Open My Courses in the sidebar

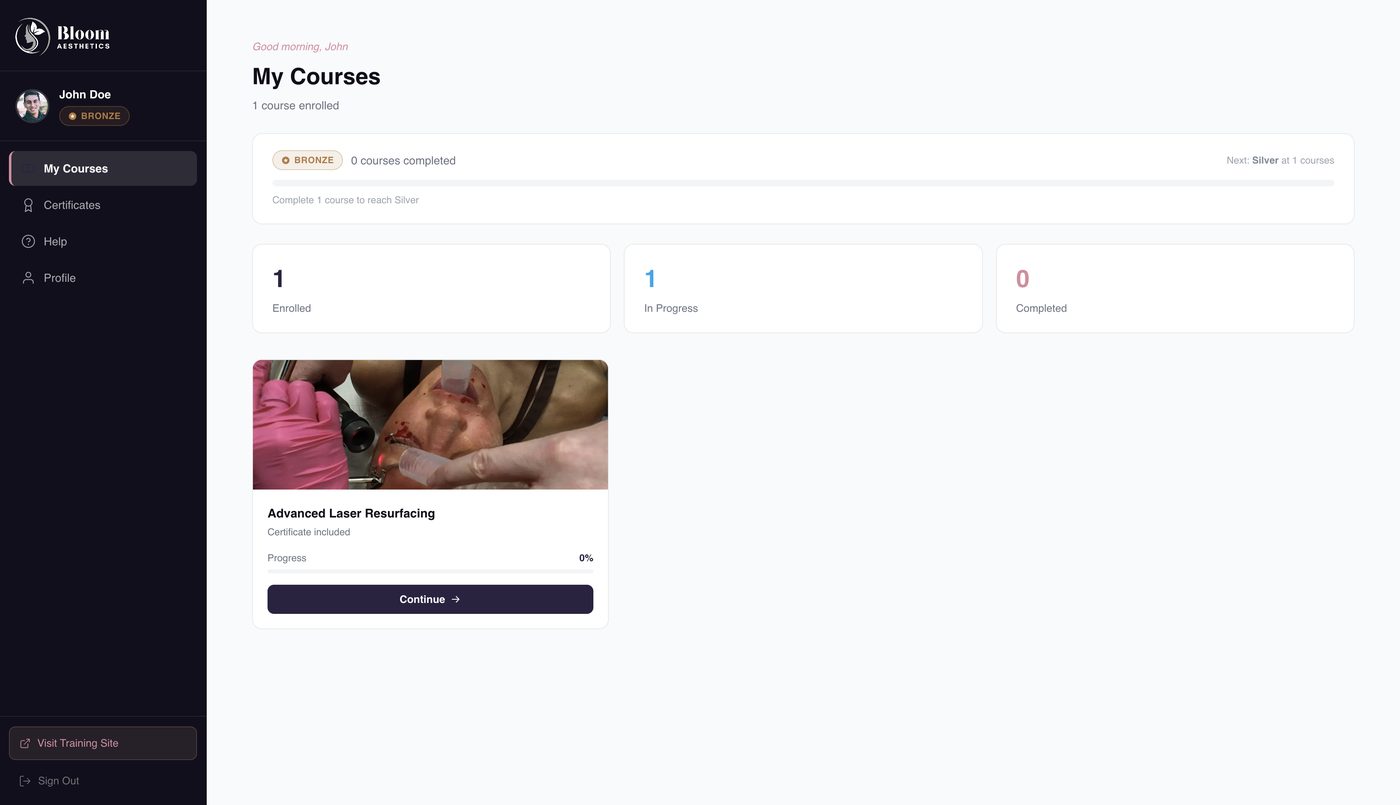click(103, 169)
